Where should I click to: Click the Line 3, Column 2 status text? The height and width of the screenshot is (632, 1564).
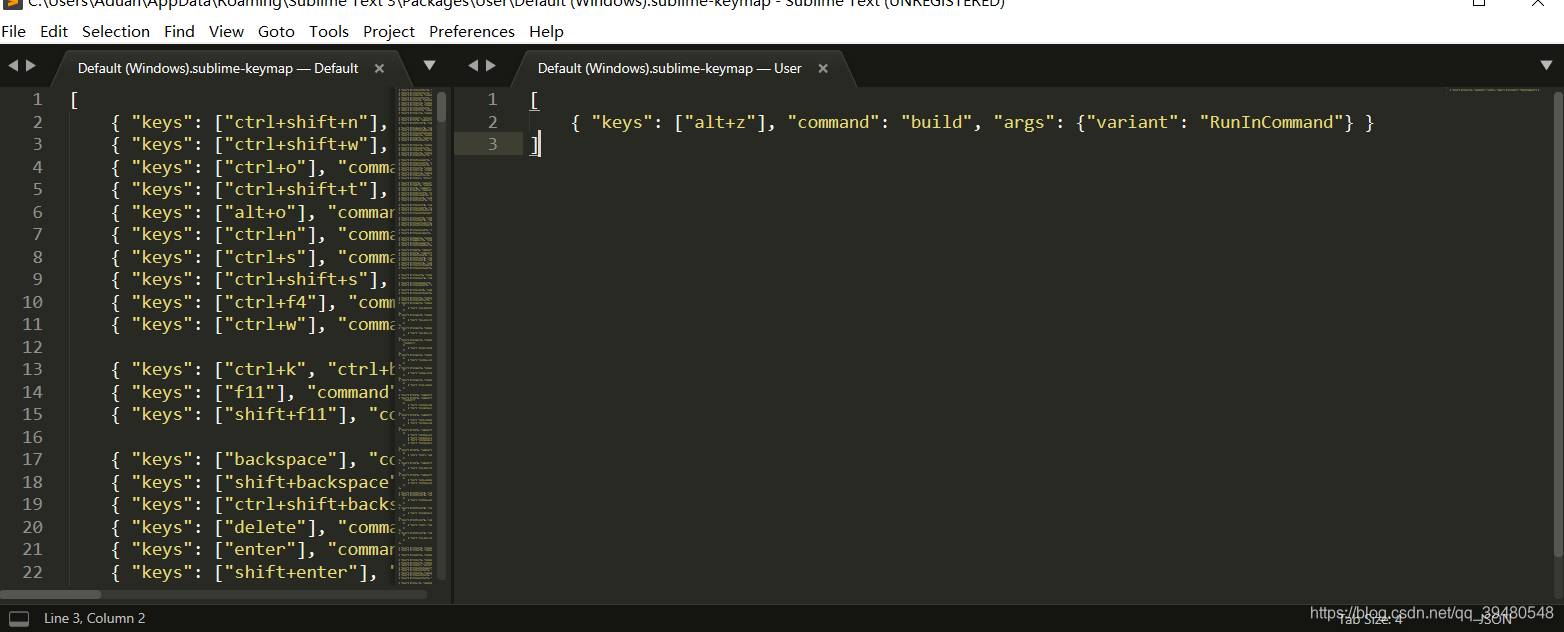click(95, 618)
